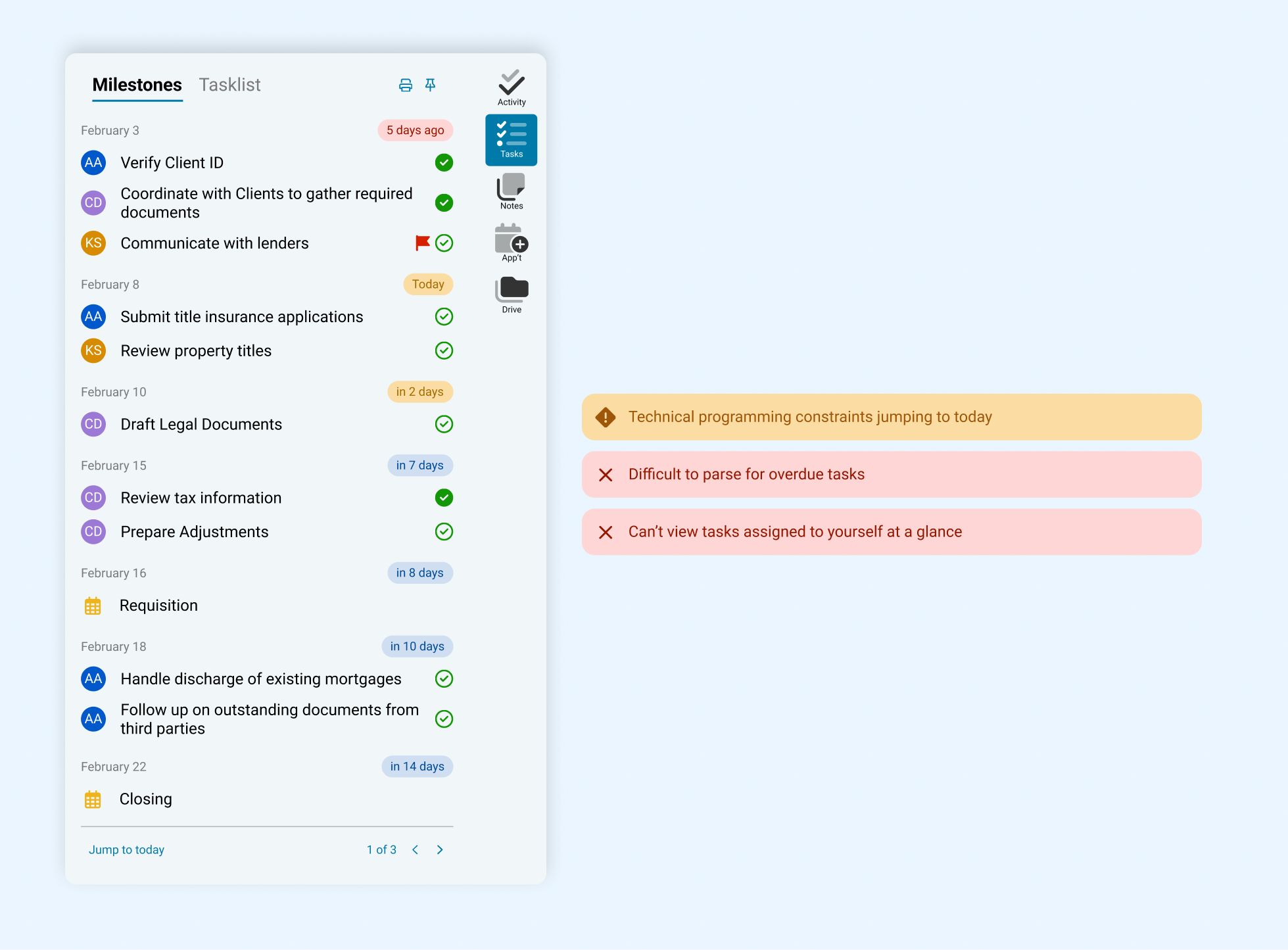Click the print icon
Screen dimensions: 1288x950
click(x=406, y=85)
